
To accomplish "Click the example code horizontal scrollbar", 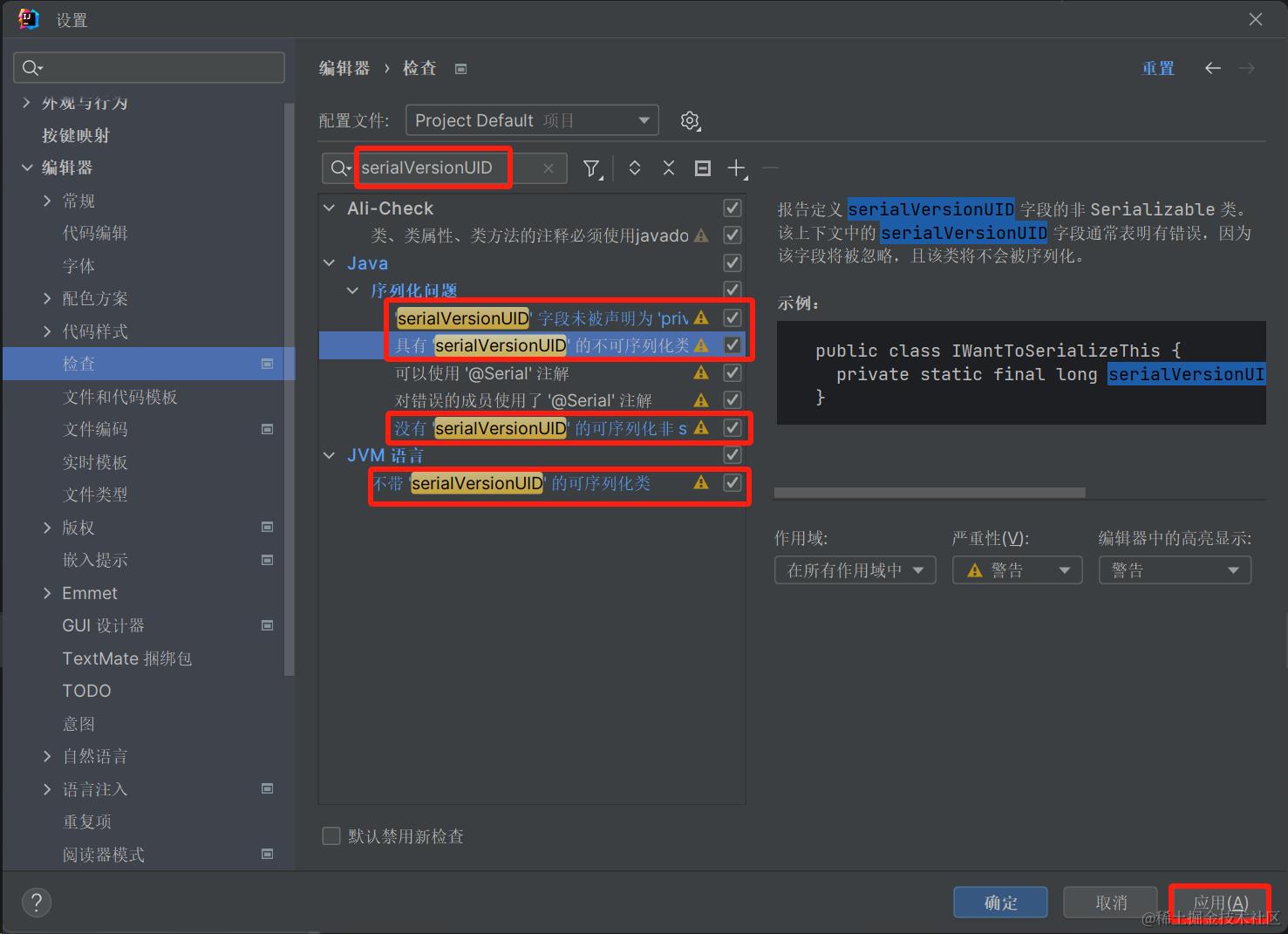I will pyautogui.click(x=930, y=493).
